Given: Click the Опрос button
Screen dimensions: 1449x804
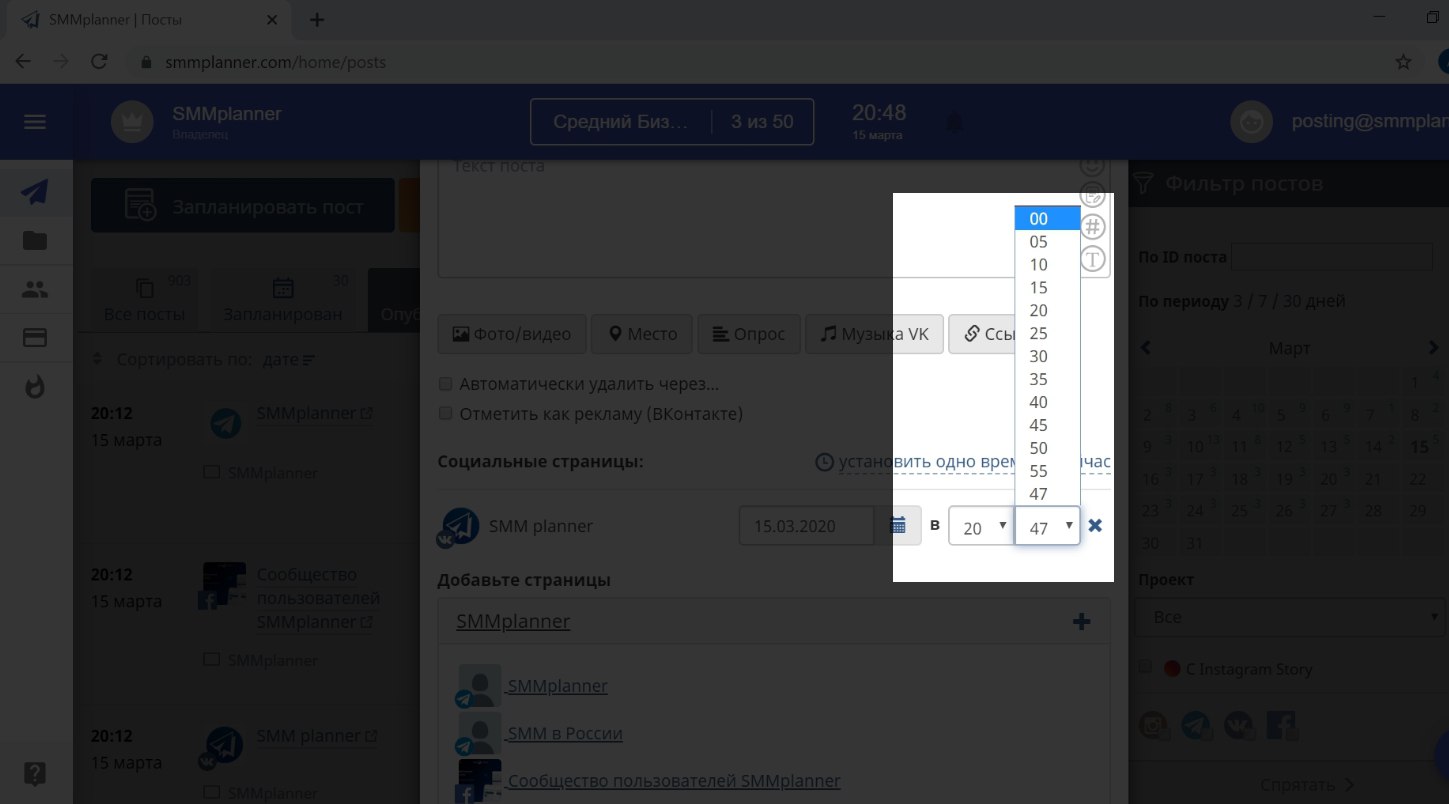Looking at the screenshot, I should (749, 334).
